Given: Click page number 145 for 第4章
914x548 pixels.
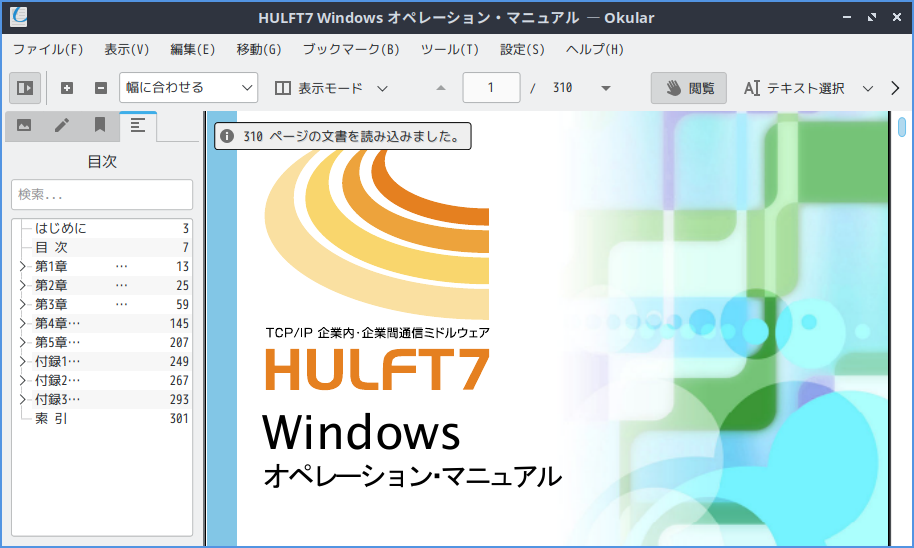Looking at the screenshot, I should [x=179, y=324].
